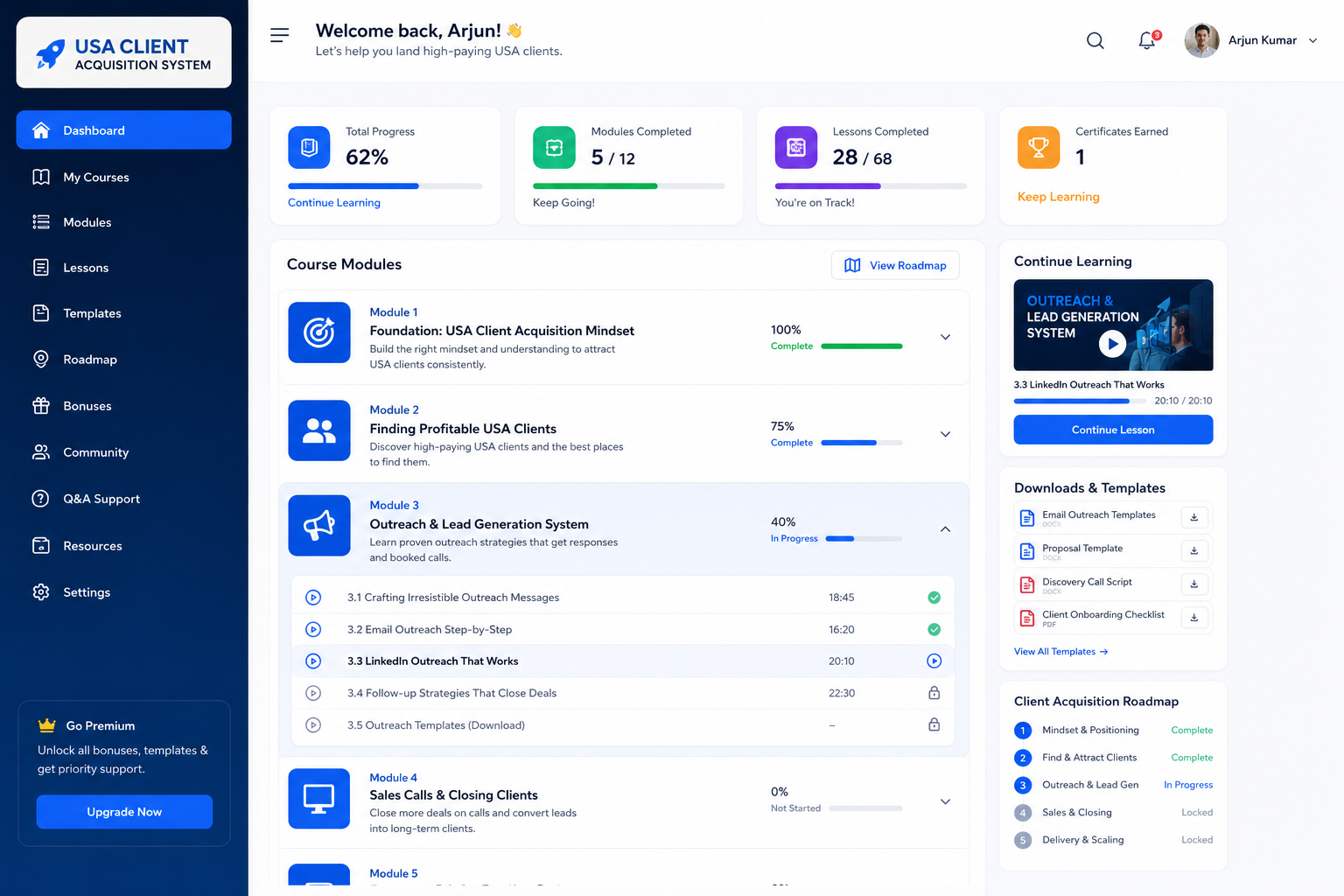The width and height of the screenshot is (1344, 896).
Task: Click the Module 2 people icon
Action: coord(319,430)
